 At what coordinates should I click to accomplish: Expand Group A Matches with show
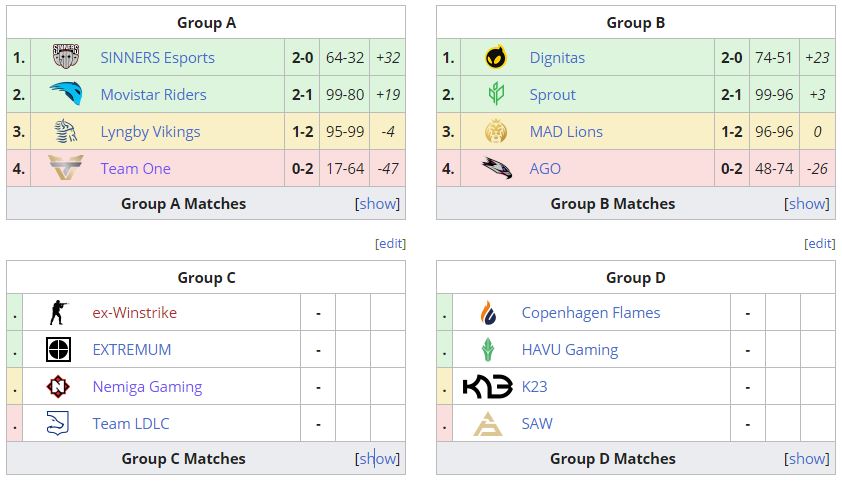coord(377,204)
